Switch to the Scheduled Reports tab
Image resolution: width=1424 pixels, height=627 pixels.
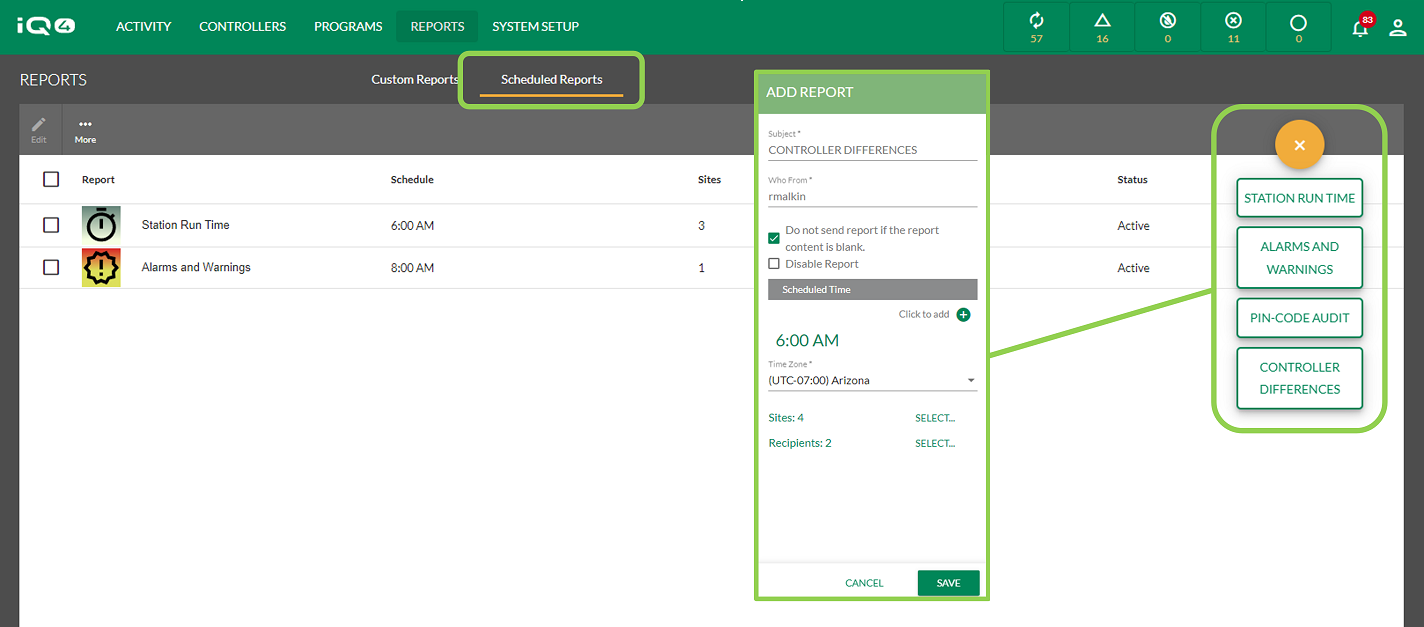click(x=552, y=80)
